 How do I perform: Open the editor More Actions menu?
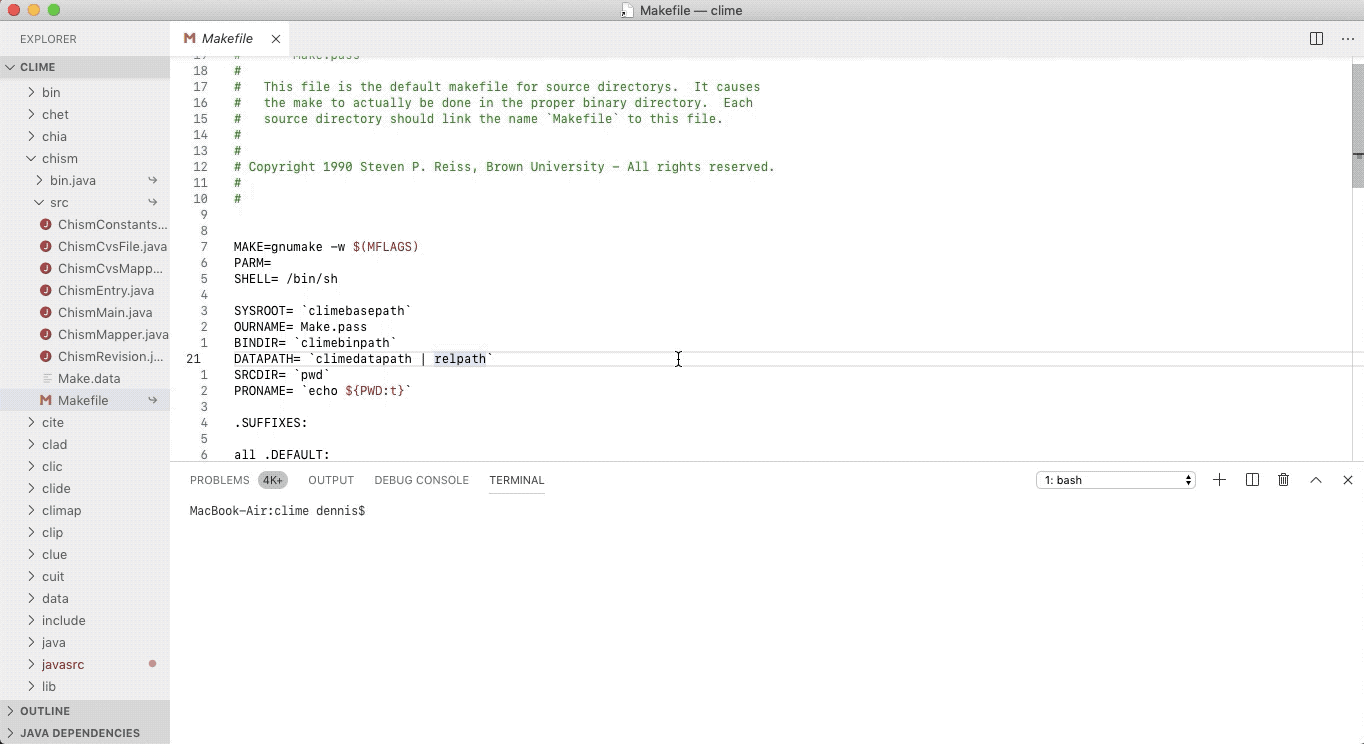point(1347,39)
